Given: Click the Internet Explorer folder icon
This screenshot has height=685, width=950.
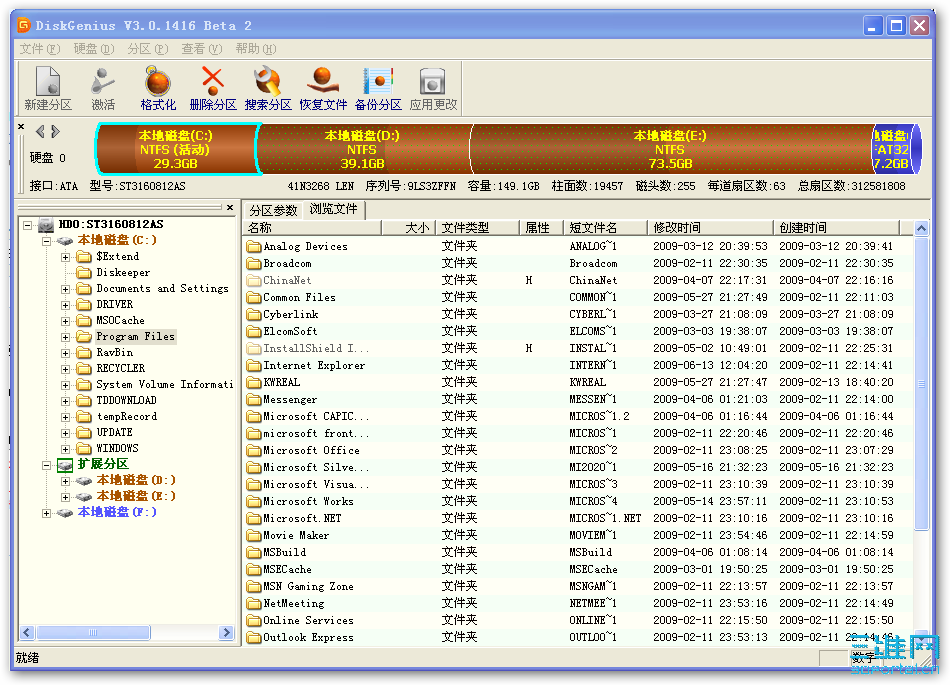Looking at the screenshot, I should tap(253, 365).
